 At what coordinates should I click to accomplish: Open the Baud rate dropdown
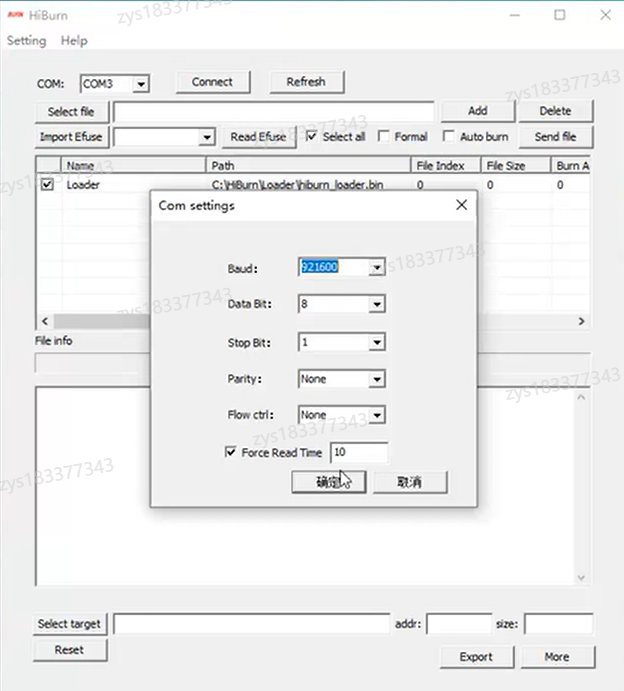coord(376,268)
